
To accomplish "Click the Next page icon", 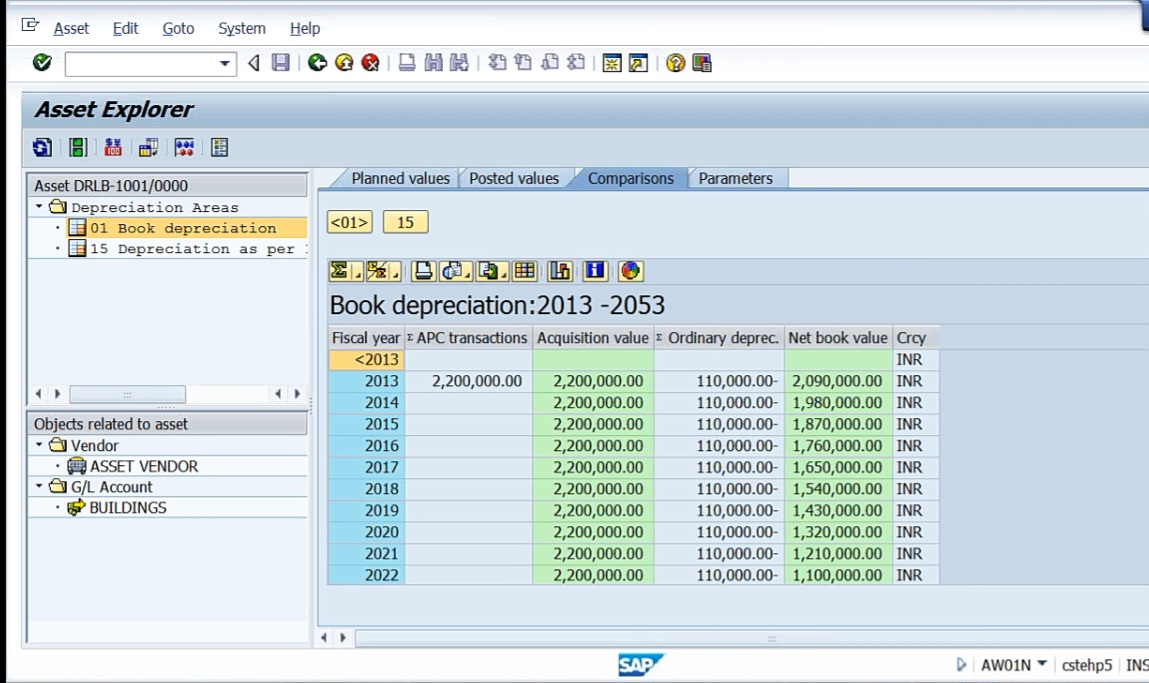I will (550, 63).
